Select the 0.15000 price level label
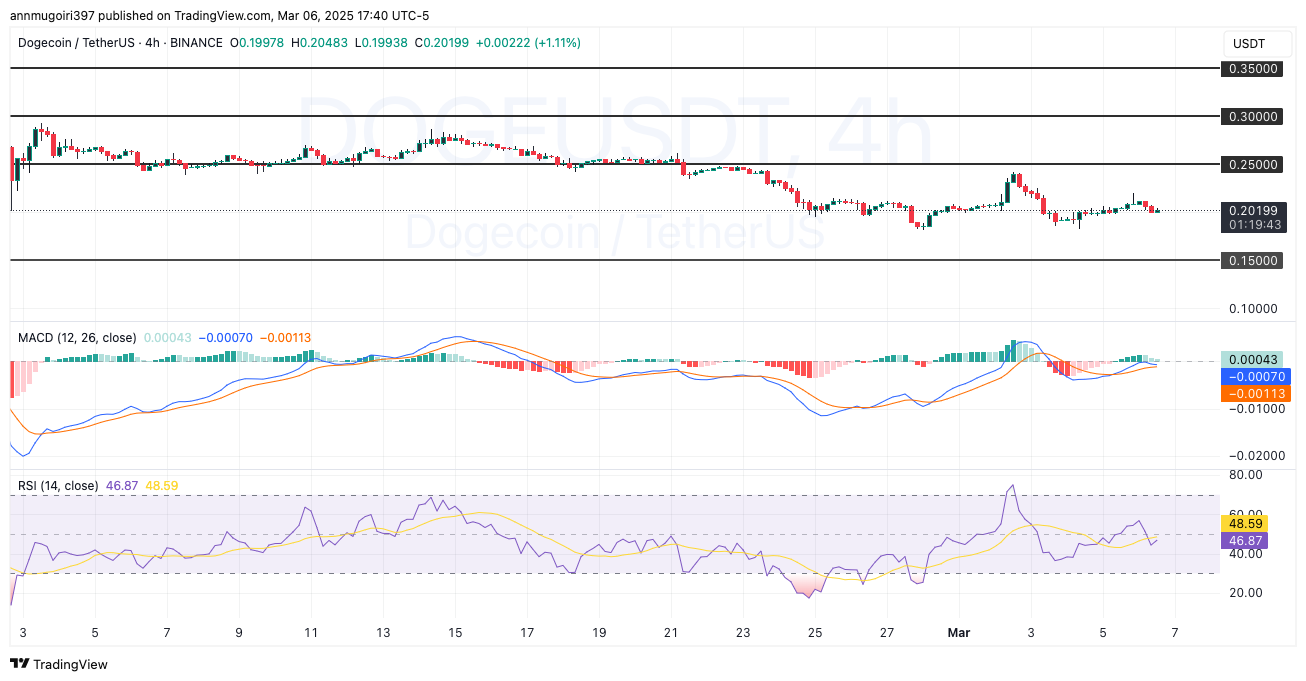1306x681 pixels. point(1253,260)
